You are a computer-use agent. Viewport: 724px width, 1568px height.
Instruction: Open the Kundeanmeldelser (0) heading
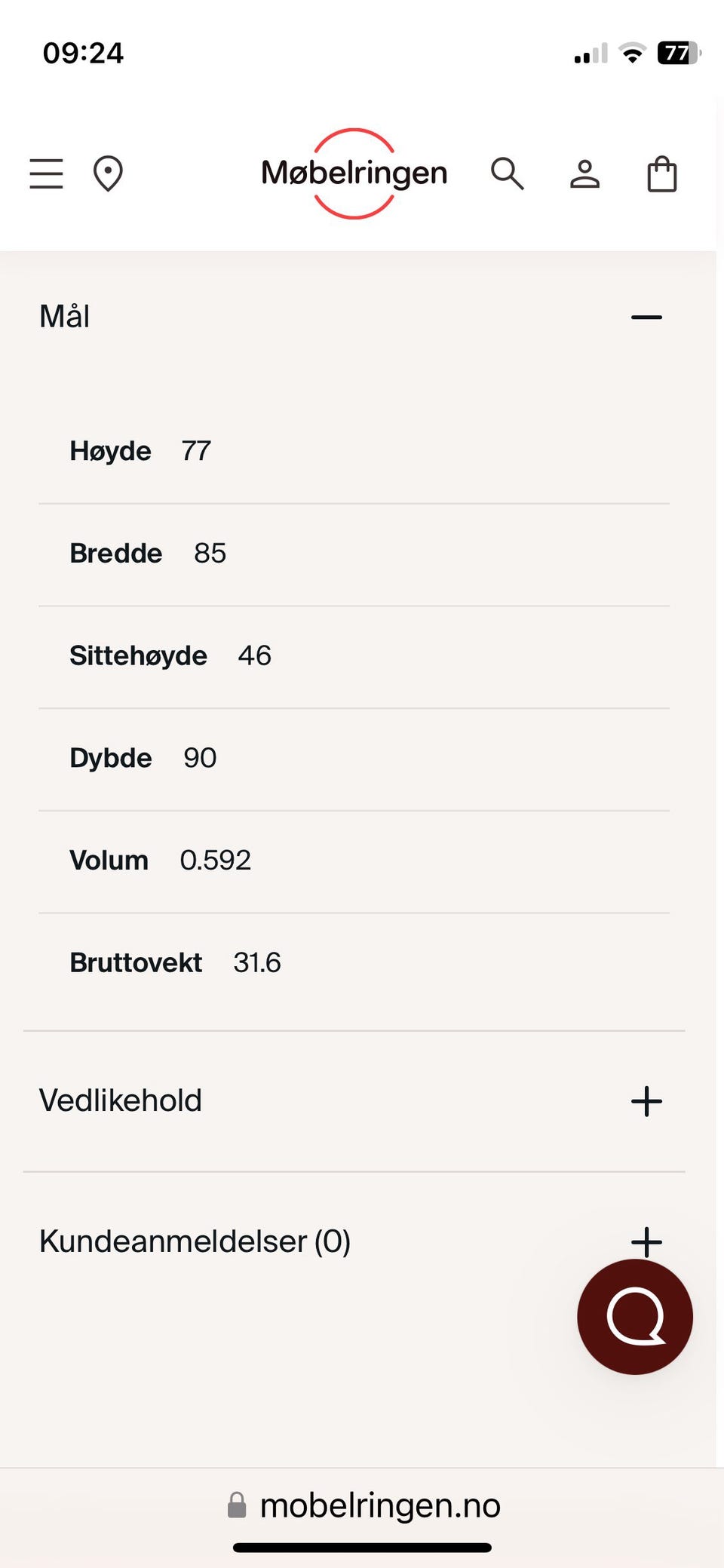coord(195,1241)
